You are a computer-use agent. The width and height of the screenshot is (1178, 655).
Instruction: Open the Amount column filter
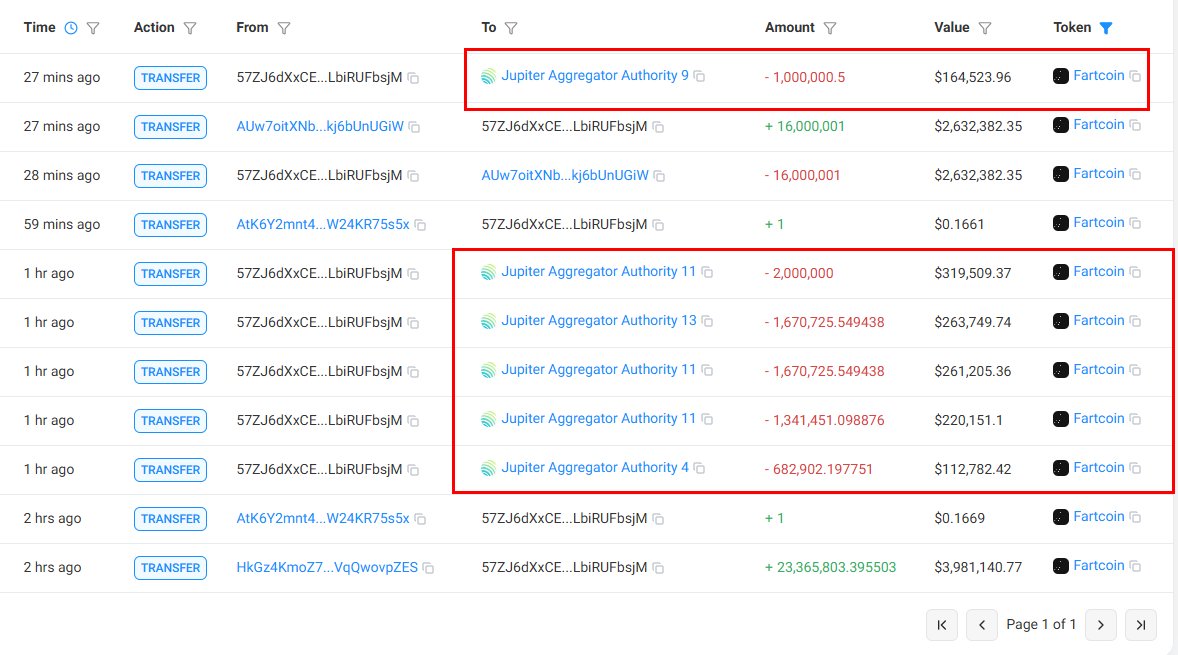[x=830, y=28]
